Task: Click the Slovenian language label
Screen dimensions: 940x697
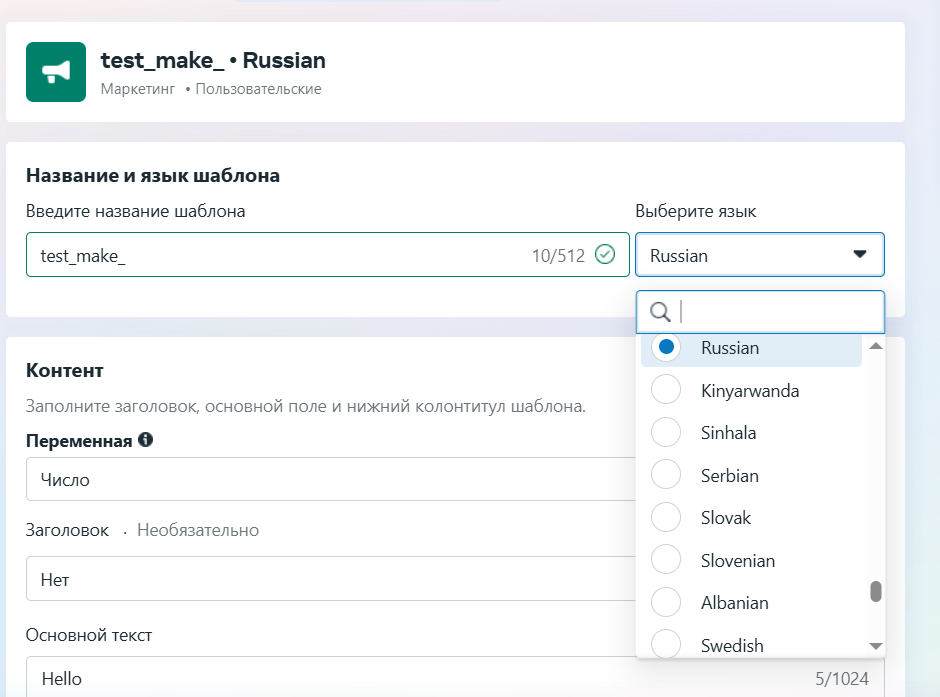Action: click(x=738, y=560)
